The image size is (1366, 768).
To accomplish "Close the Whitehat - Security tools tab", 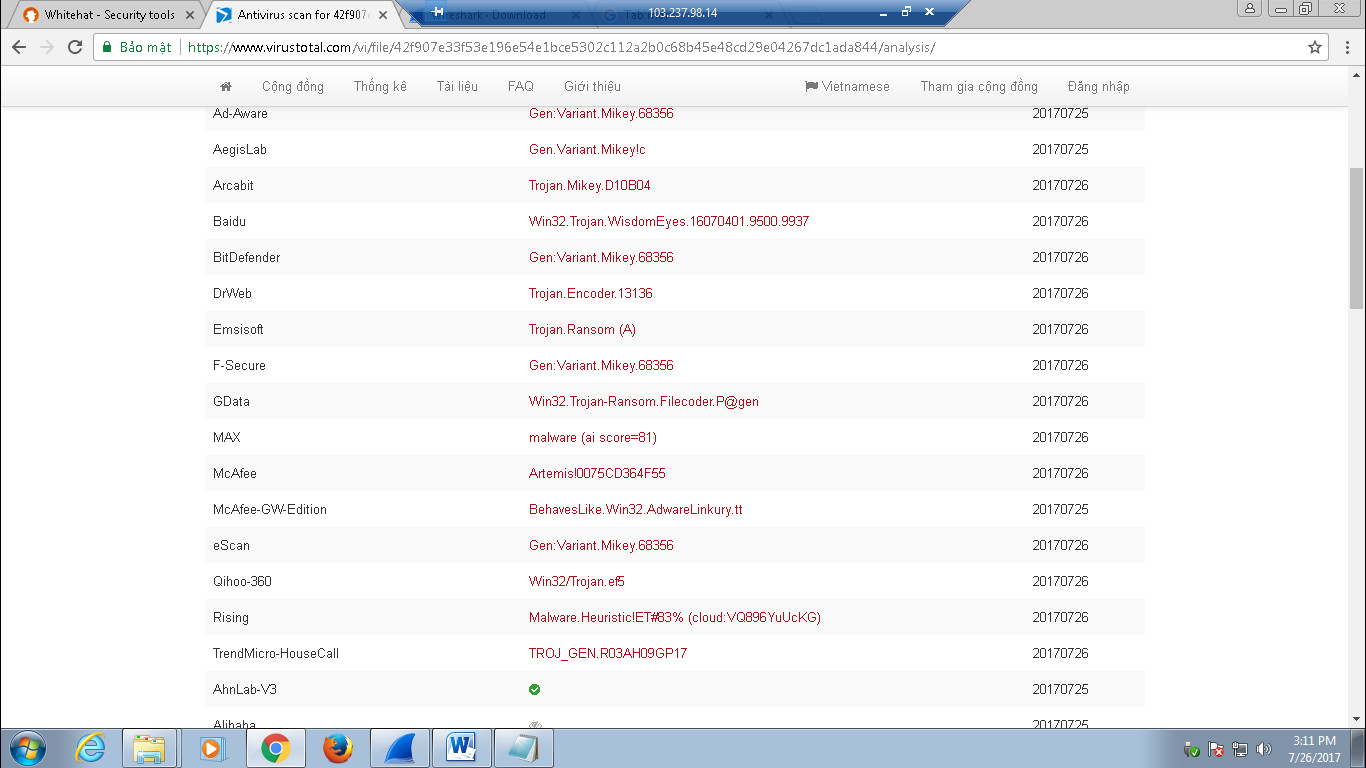I will (189, 15).
